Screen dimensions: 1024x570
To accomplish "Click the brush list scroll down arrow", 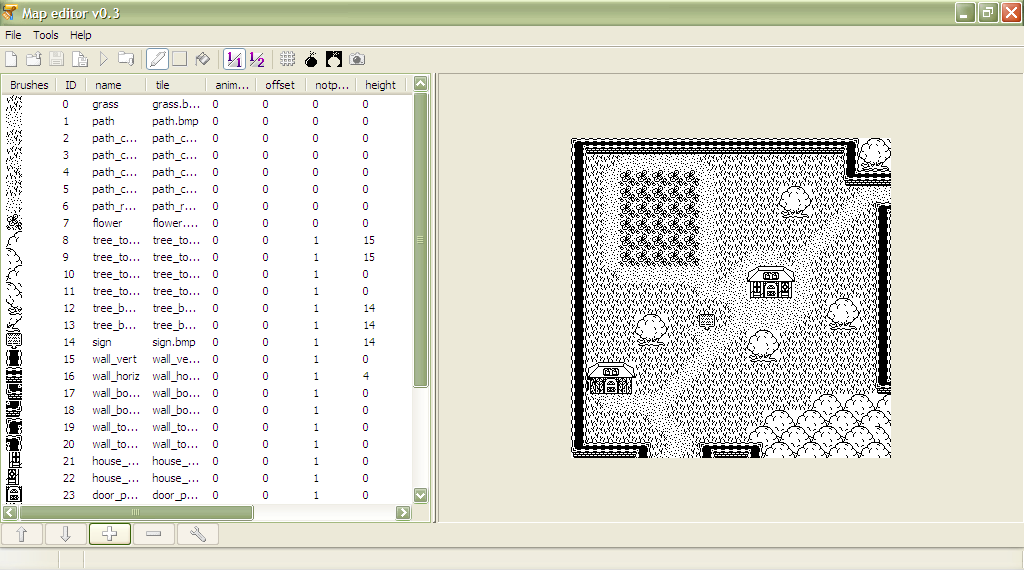I will pos(420,495).
